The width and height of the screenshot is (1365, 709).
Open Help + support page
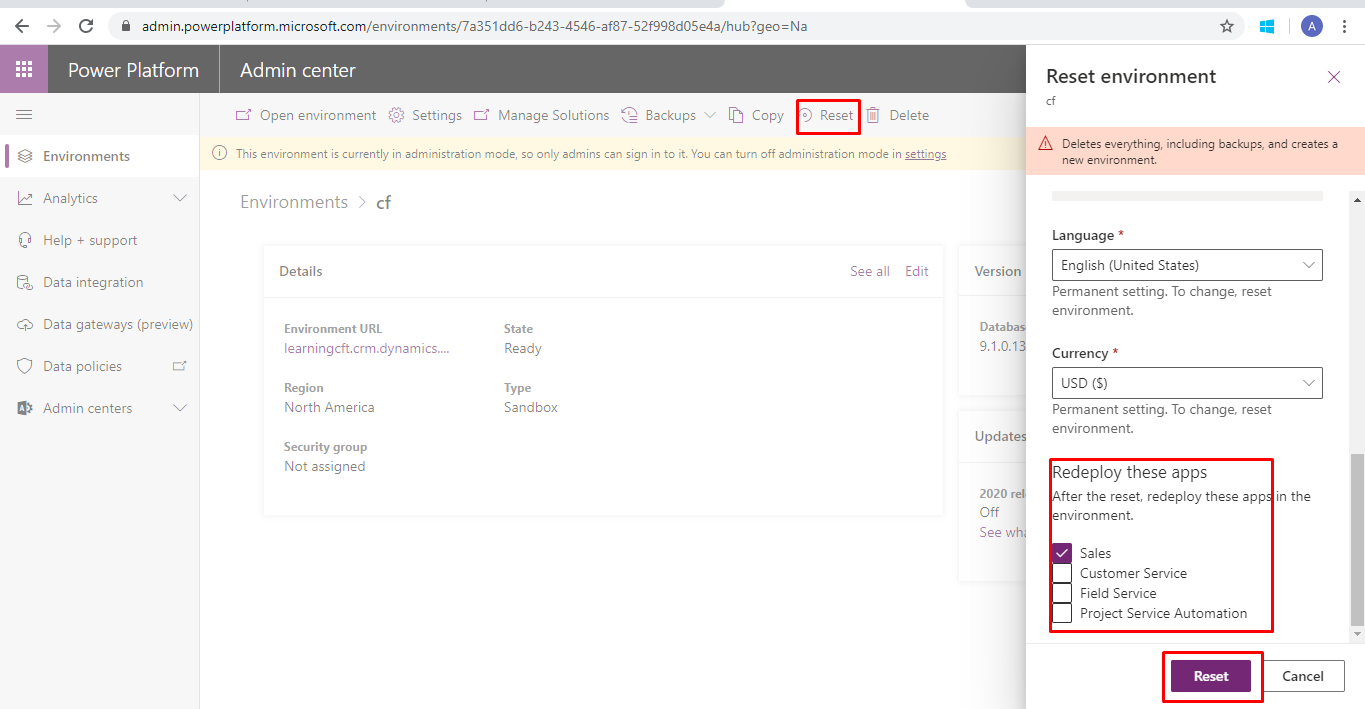(90, 240)
